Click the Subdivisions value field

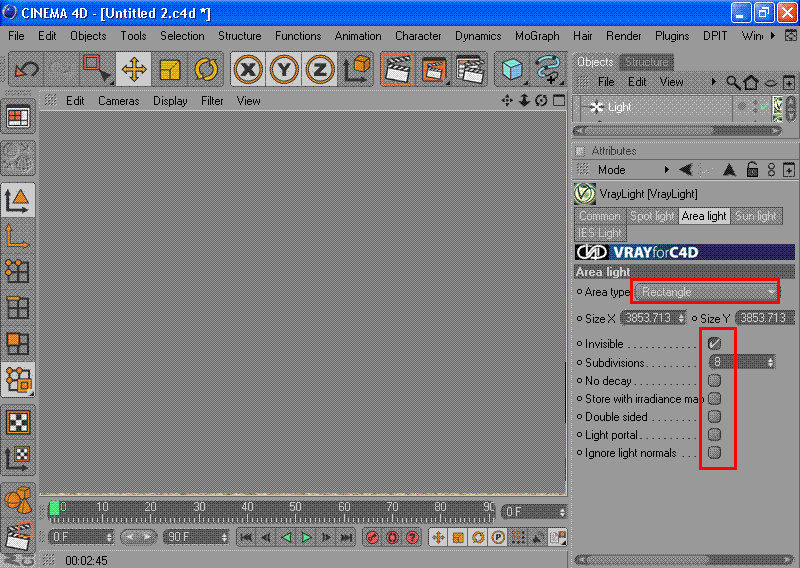tap(742, 362)
